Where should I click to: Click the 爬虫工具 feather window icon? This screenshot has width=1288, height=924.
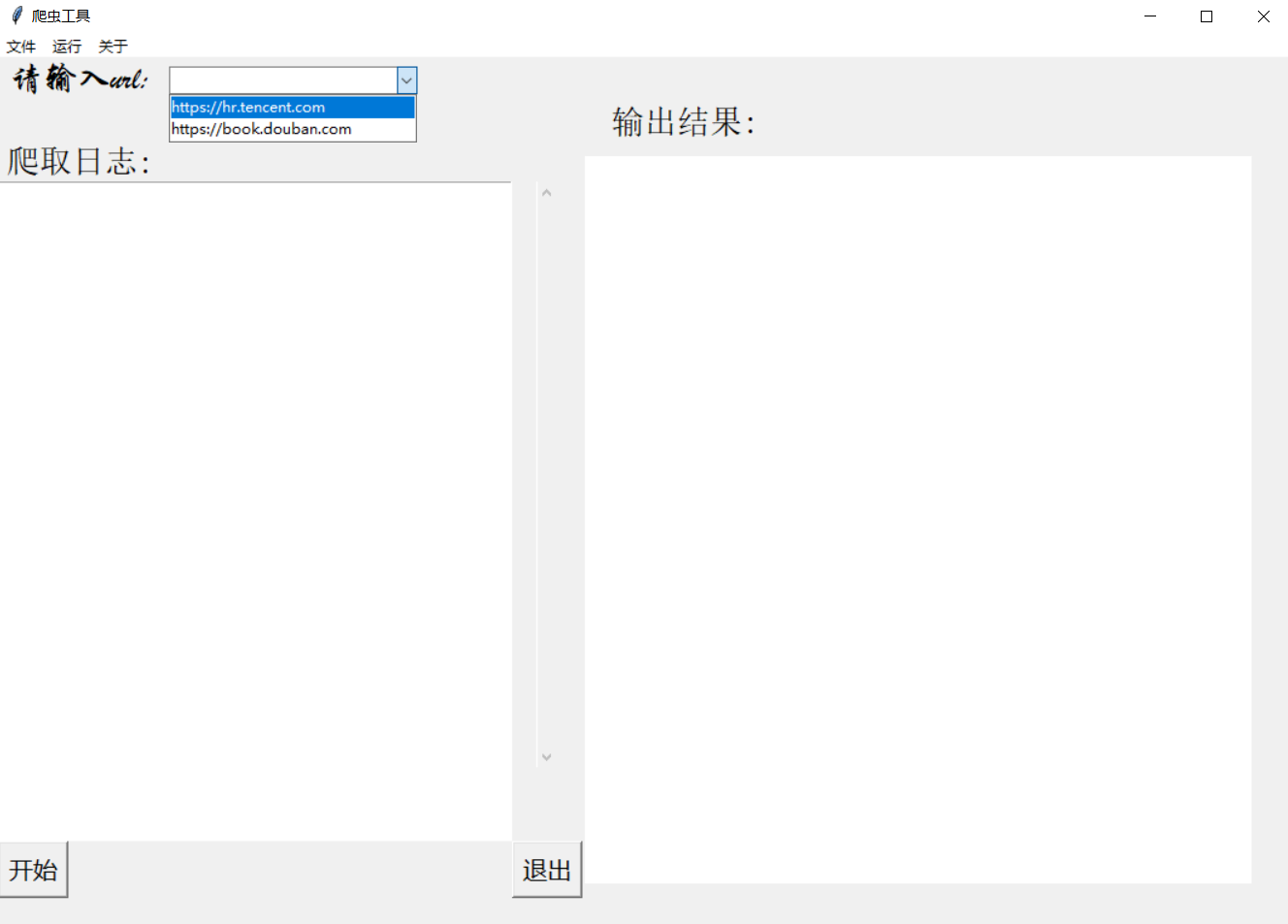coord(16,16)
